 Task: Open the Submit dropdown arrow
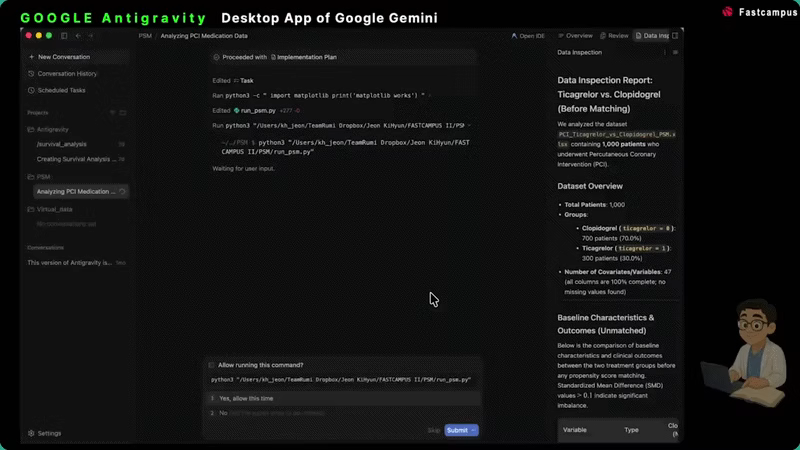pos(474,431)
